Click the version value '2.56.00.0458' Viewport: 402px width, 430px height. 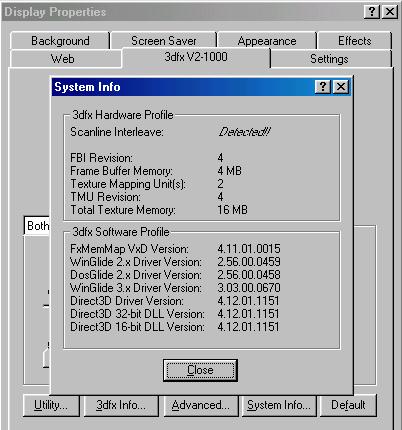tap(249, 275)
